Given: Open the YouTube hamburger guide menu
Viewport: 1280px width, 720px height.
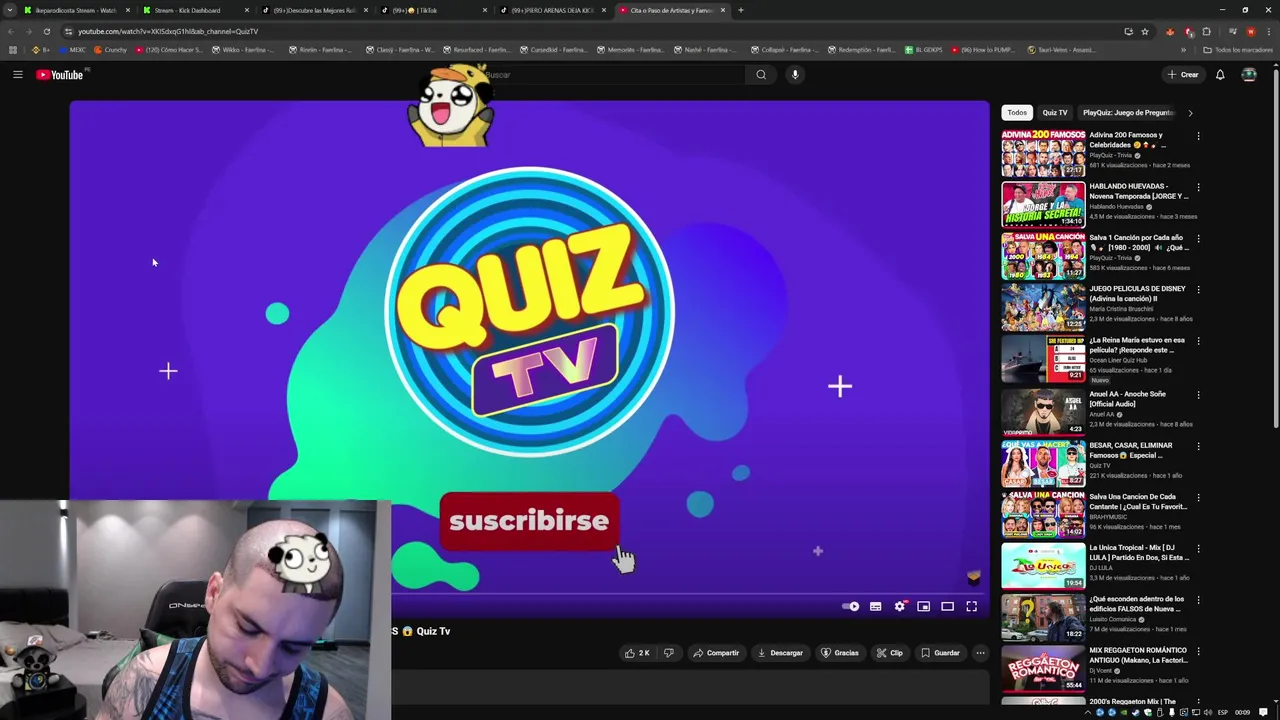Looking at the screenshot, I should [x=17, y=75].
